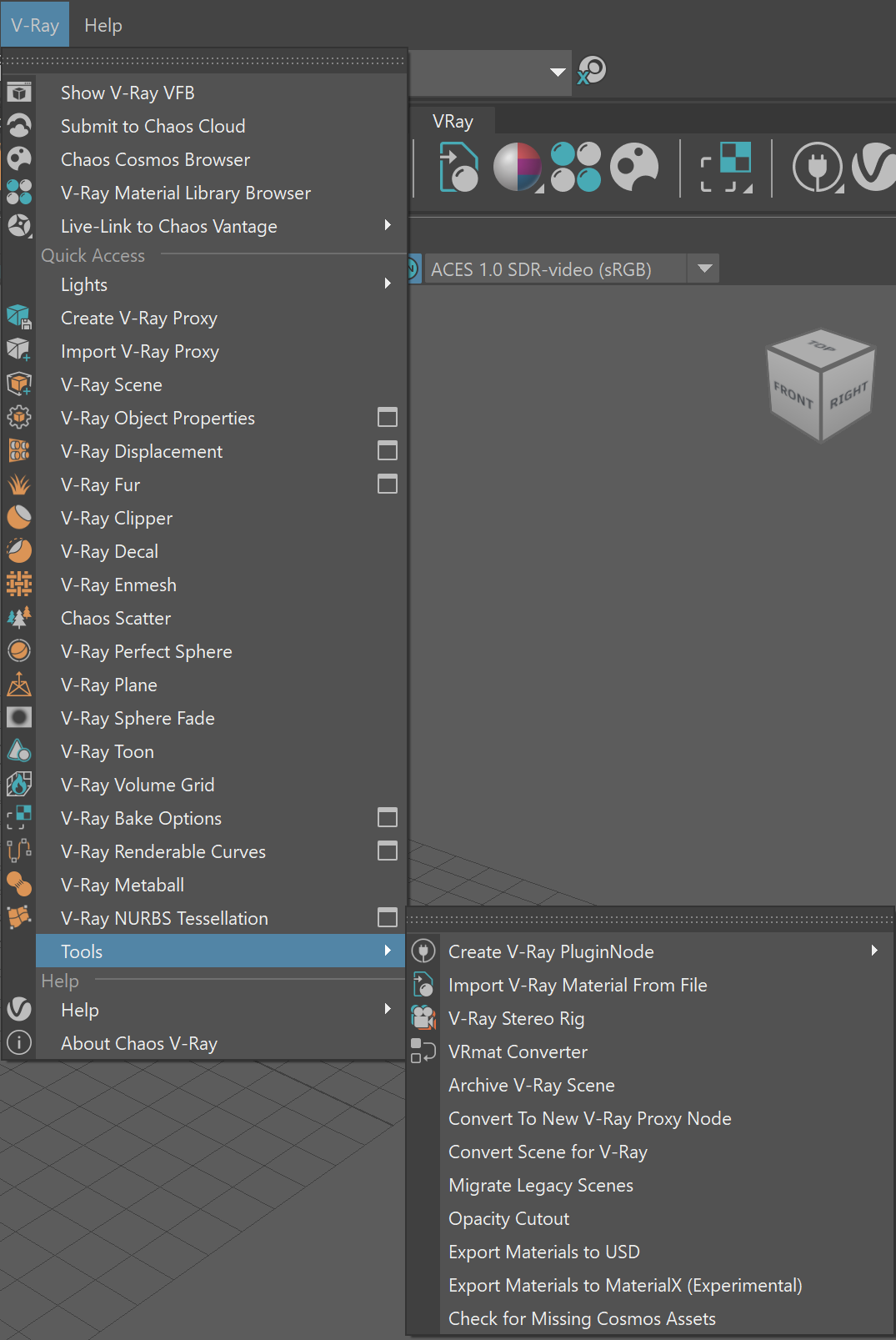Click the shelf Material Library four-dots icon
The image size is (896, 1340).
point(576,168)
